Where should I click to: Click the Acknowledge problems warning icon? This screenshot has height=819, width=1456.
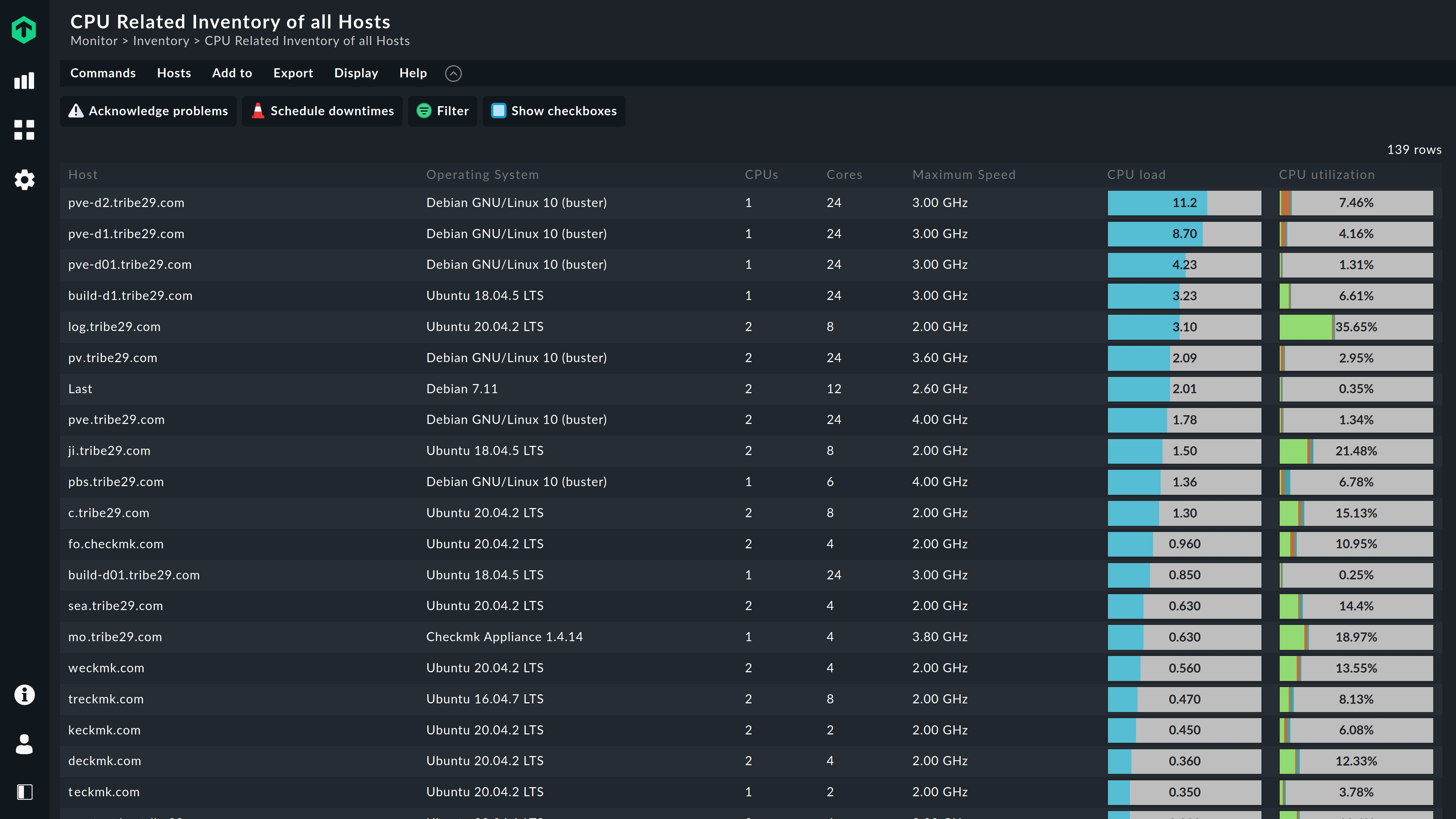coord(76,111)
